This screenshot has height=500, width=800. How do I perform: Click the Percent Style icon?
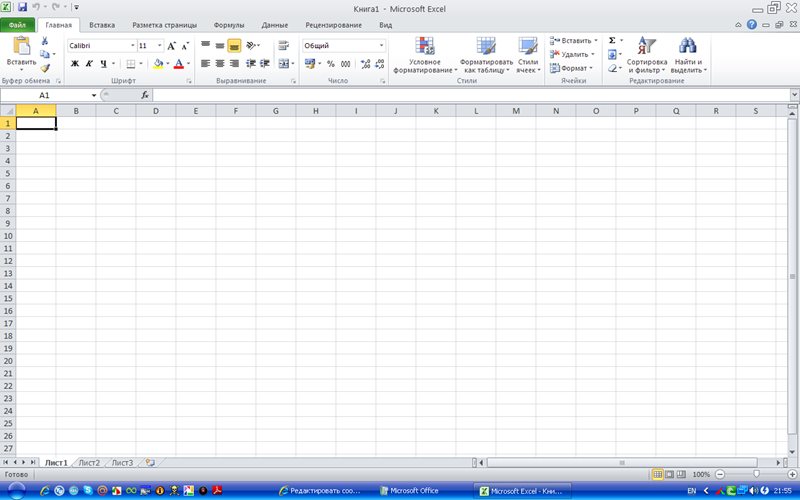click(x=331, y=64)
